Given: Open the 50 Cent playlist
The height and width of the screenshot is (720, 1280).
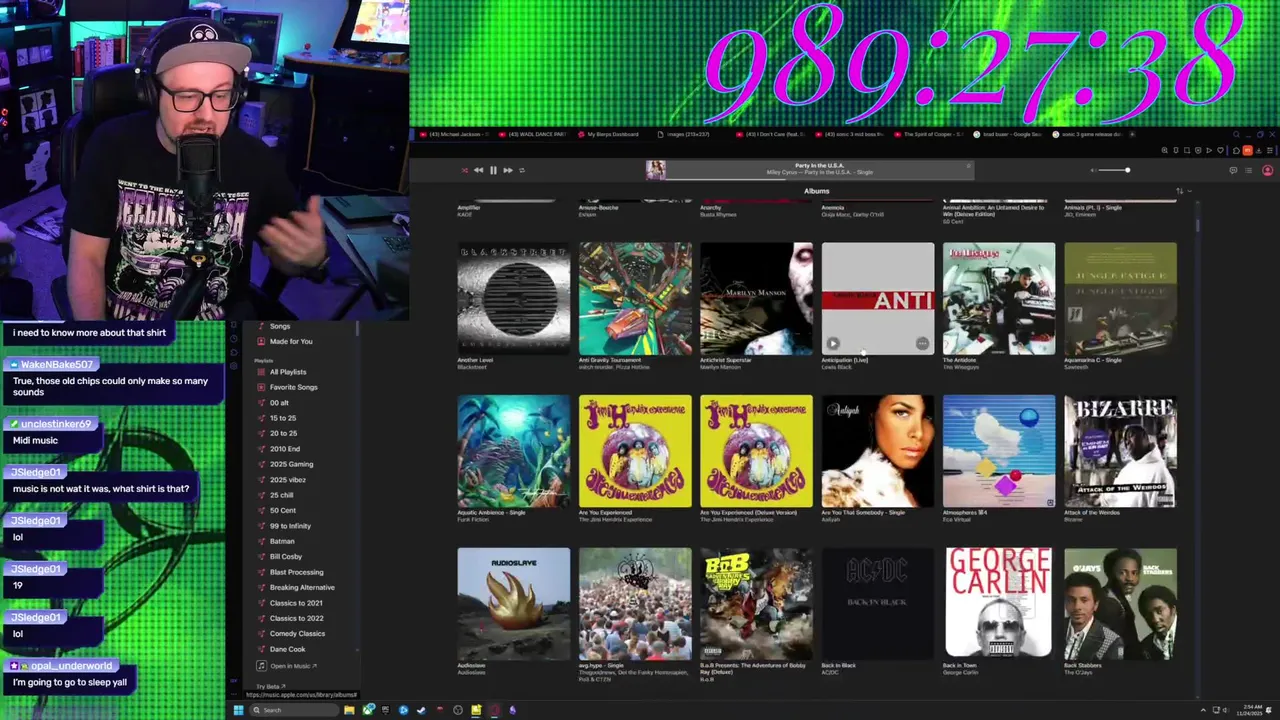Looking at the screenshot, I should [x=283, y=510].
